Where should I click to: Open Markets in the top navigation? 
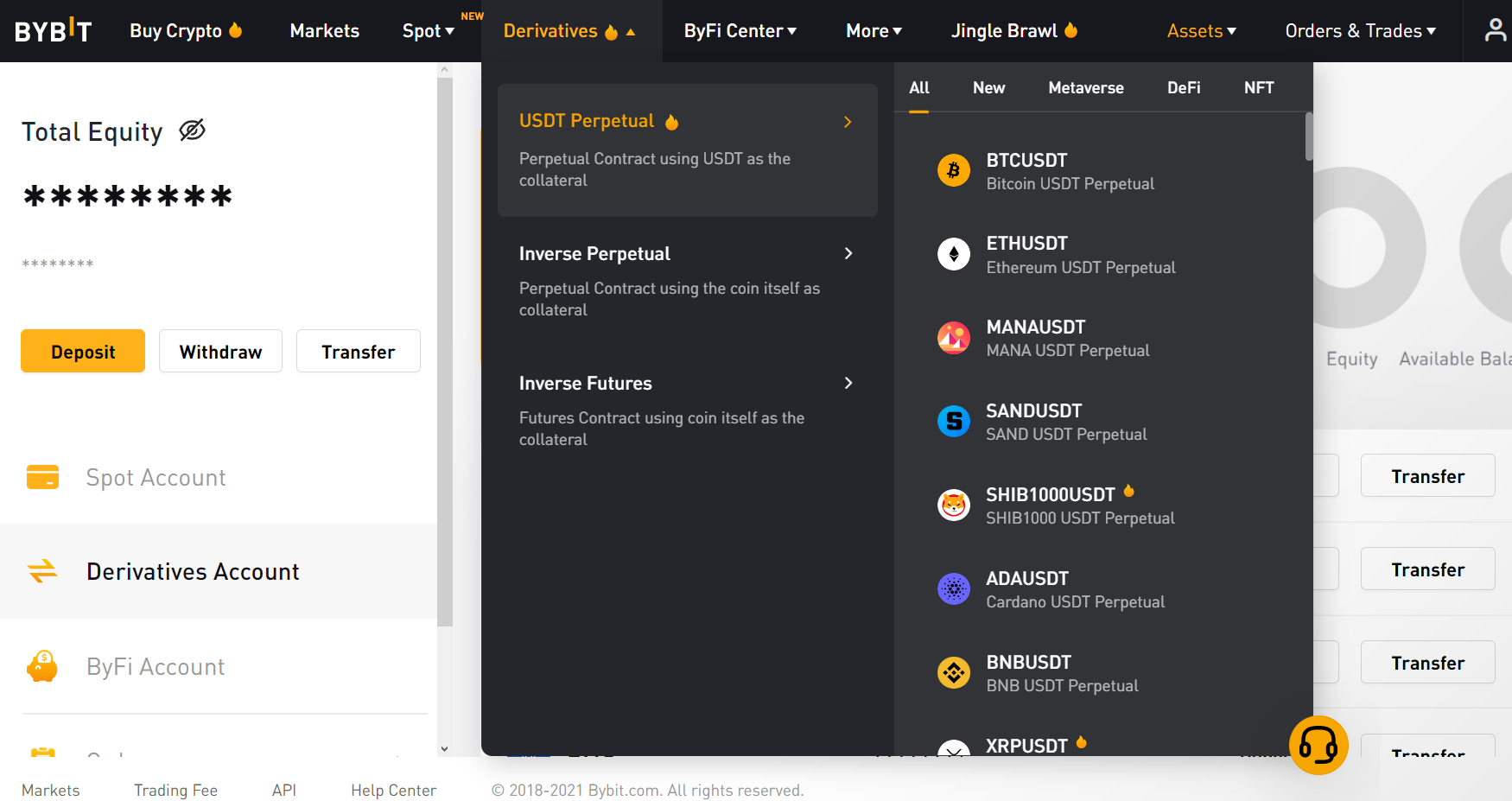click(324, 31)
